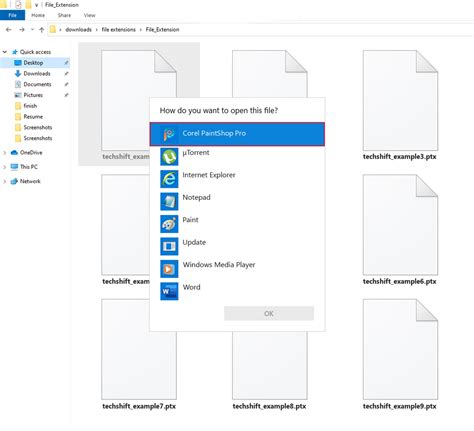Click the file extensions breadcrumb
This screenshot has height=431, width=474.
coord(119,30)
